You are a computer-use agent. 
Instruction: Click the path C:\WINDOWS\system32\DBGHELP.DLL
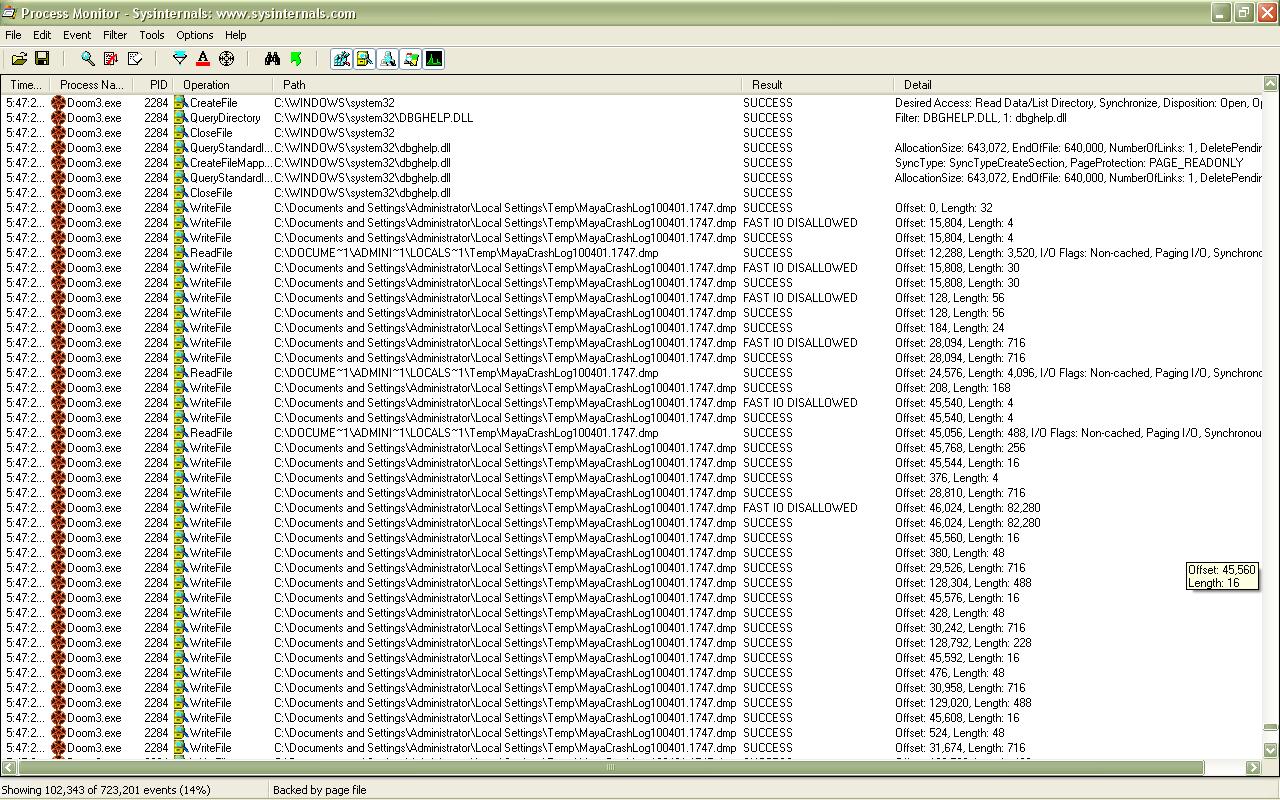(374, 118)
